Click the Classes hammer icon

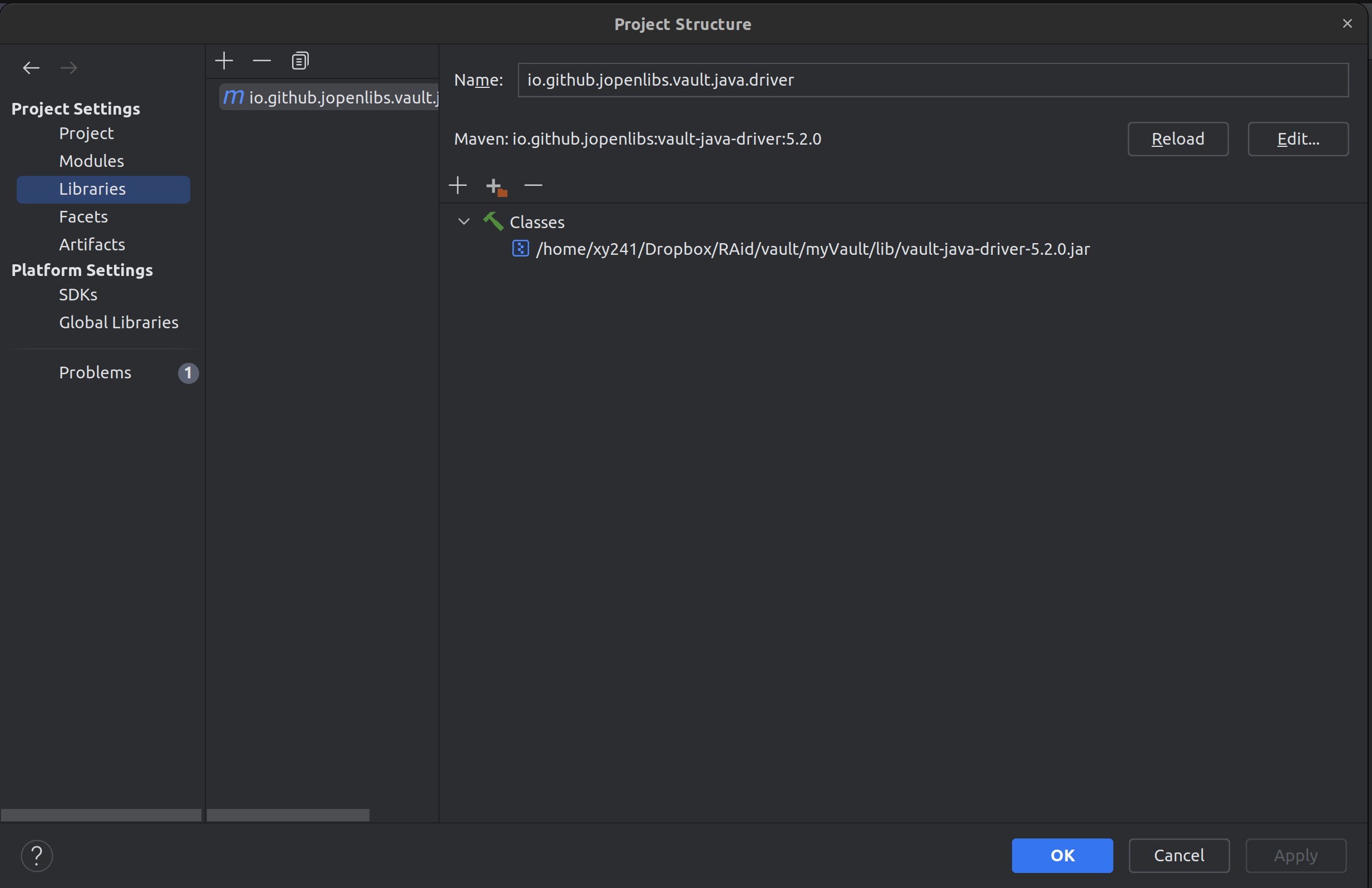[493, 221]
